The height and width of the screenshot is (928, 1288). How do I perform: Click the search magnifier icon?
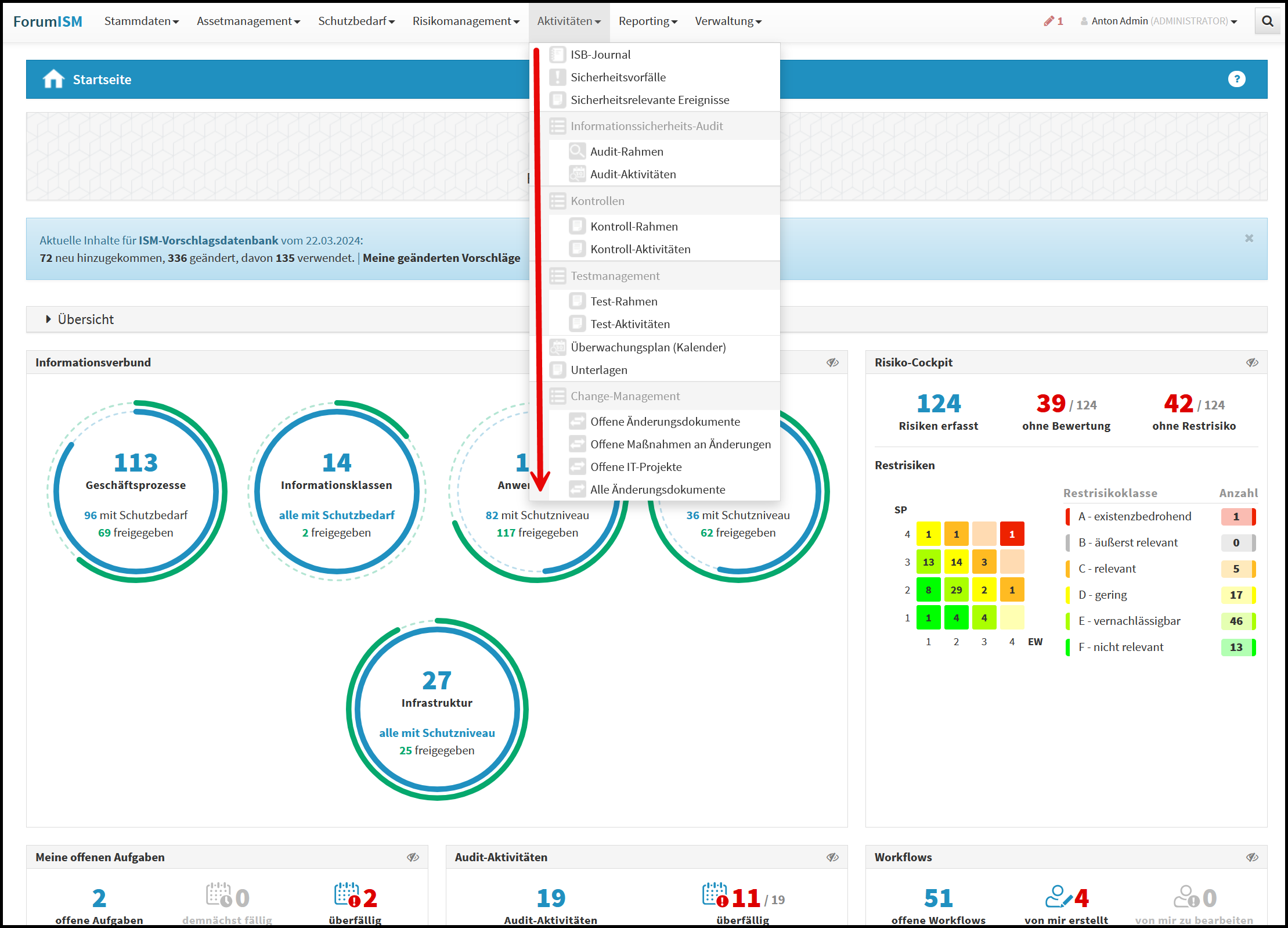[x=1267, y=21]
